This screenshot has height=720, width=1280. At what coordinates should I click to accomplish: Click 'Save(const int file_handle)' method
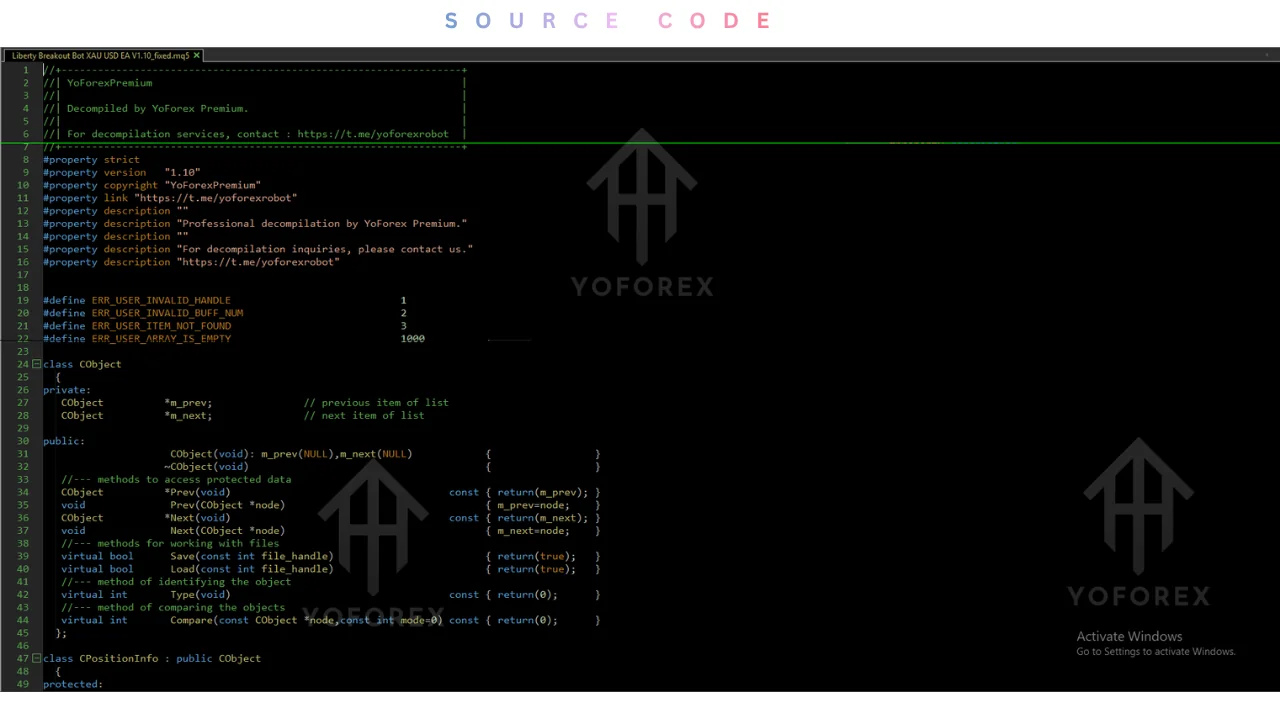pyautogui.click(x=252, y=556)
